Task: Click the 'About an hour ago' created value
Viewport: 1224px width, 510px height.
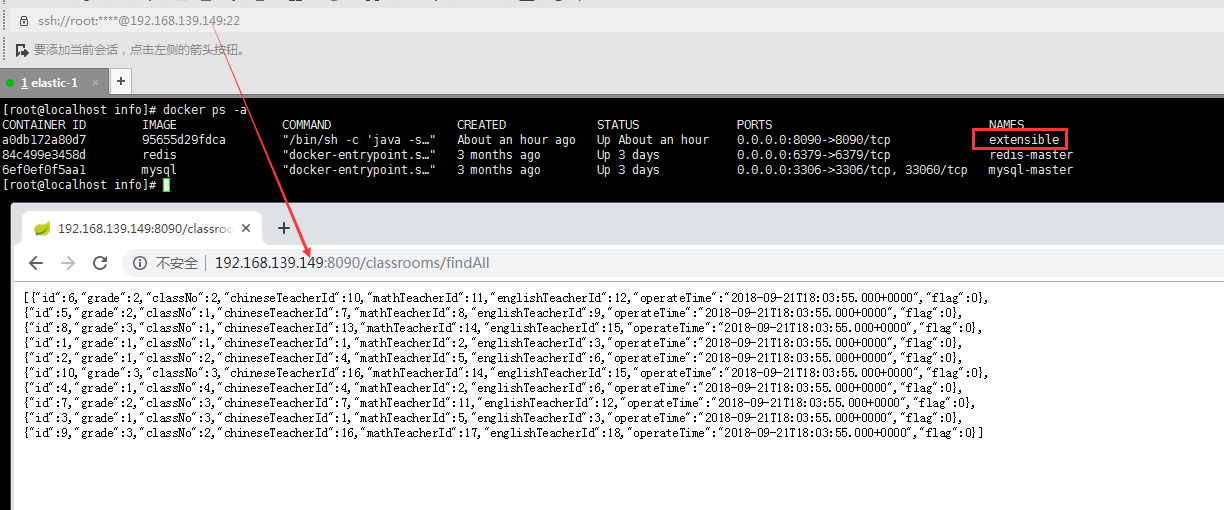Action: coord(516,140)
